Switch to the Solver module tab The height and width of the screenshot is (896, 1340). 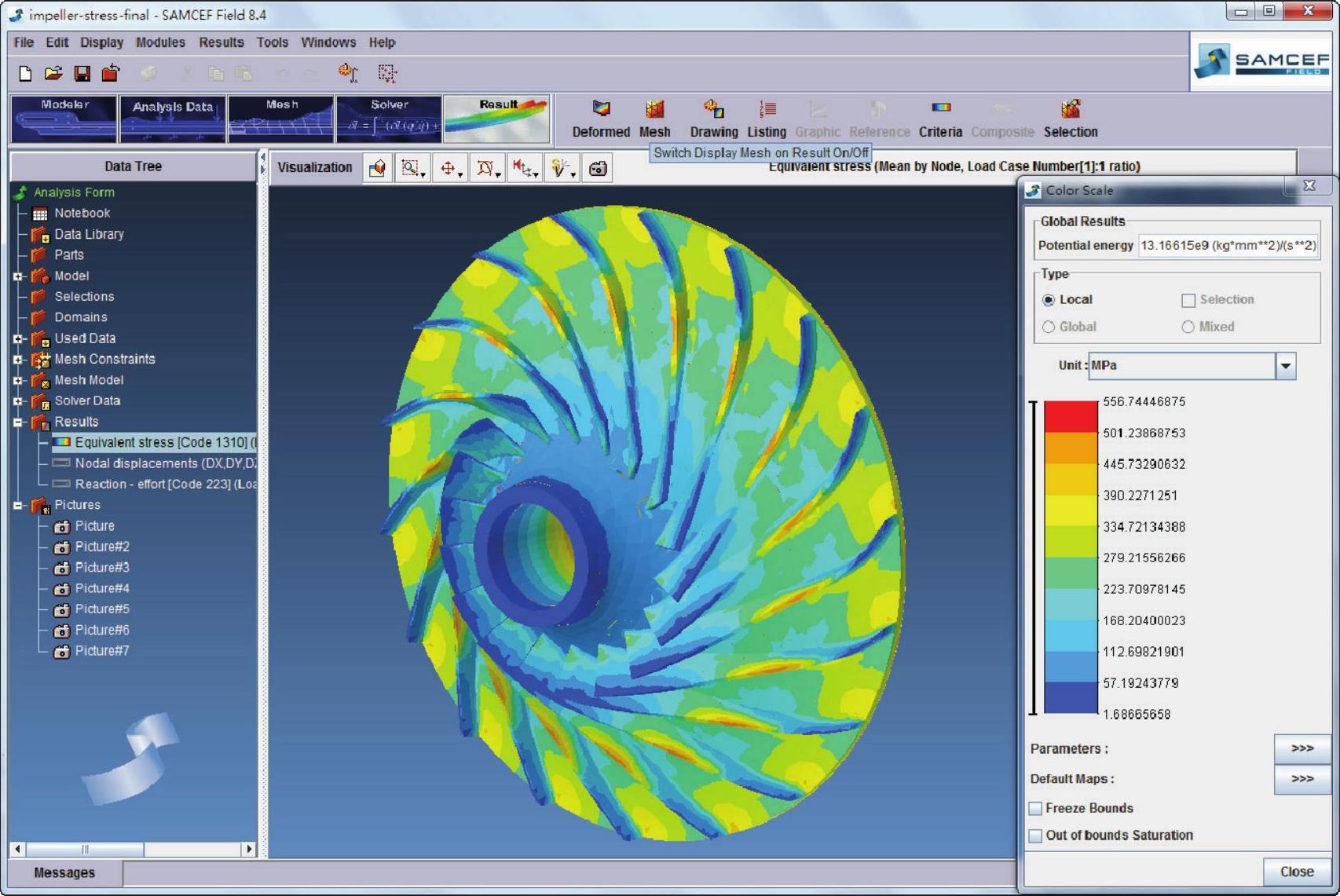[x=389, y=119]
